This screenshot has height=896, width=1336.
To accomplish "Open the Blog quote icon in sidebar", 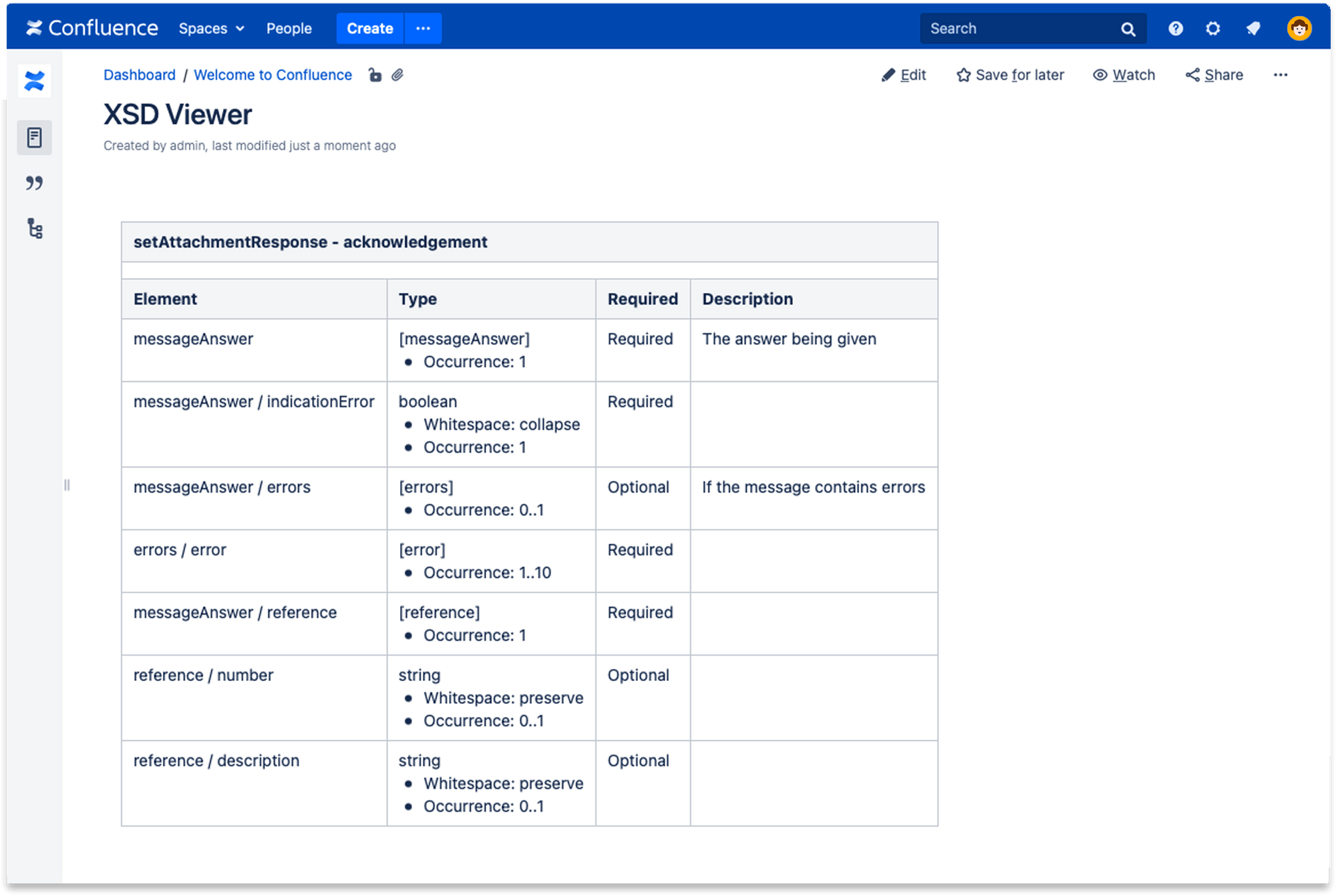I will tap(34, 183).
